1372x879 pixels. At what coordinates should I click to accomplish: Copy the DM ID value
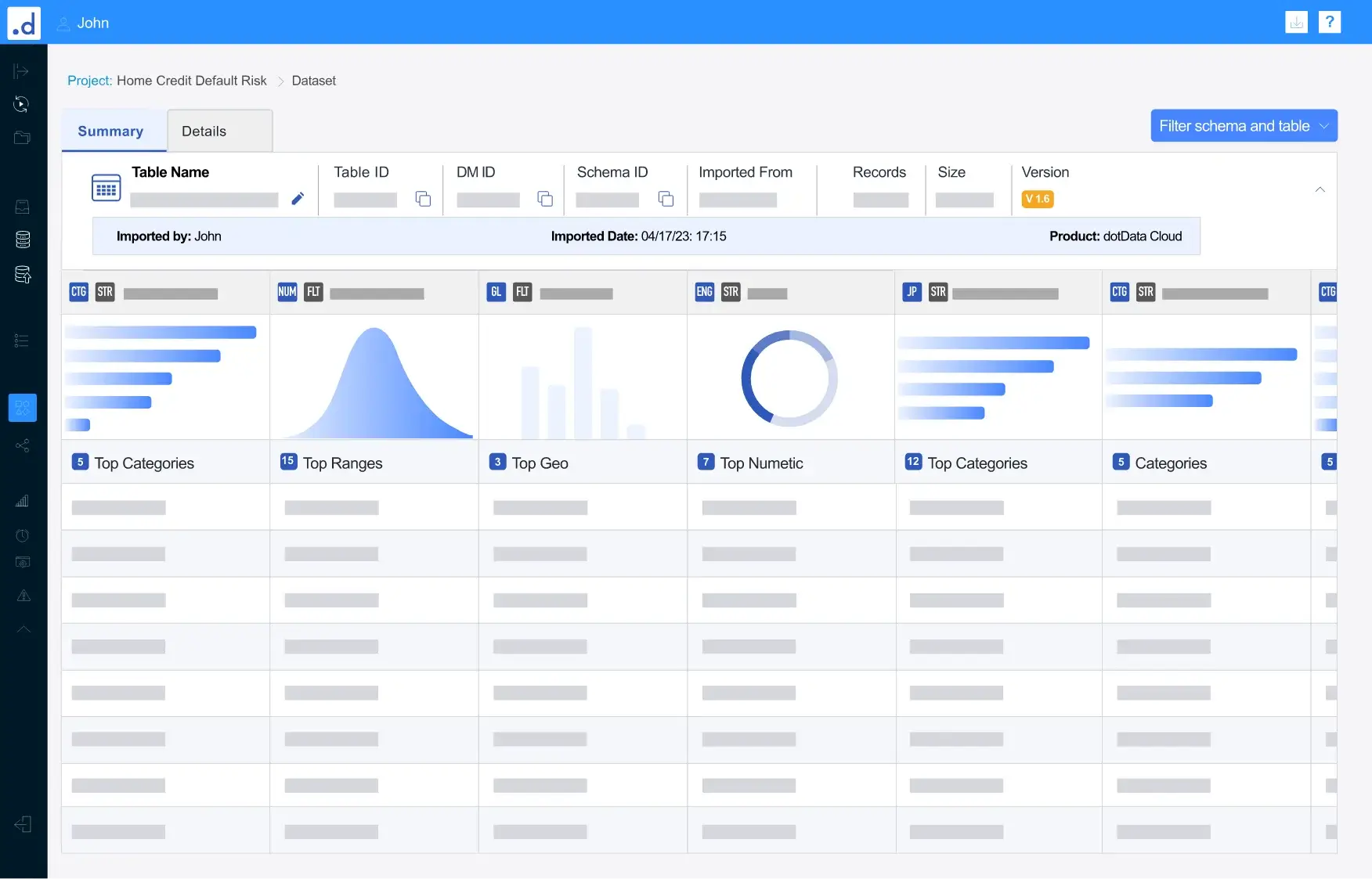545,199
